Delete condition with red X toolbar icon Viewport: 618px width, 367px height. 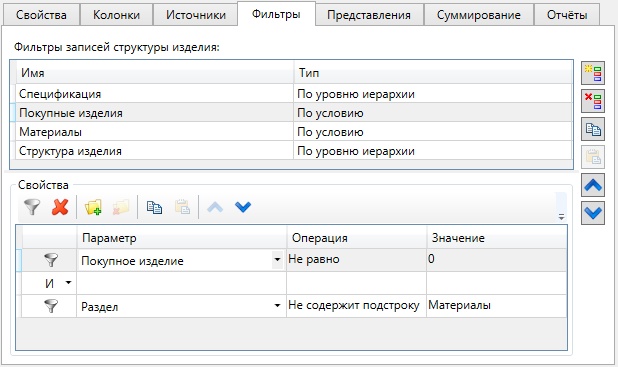(x=60, y=207)
